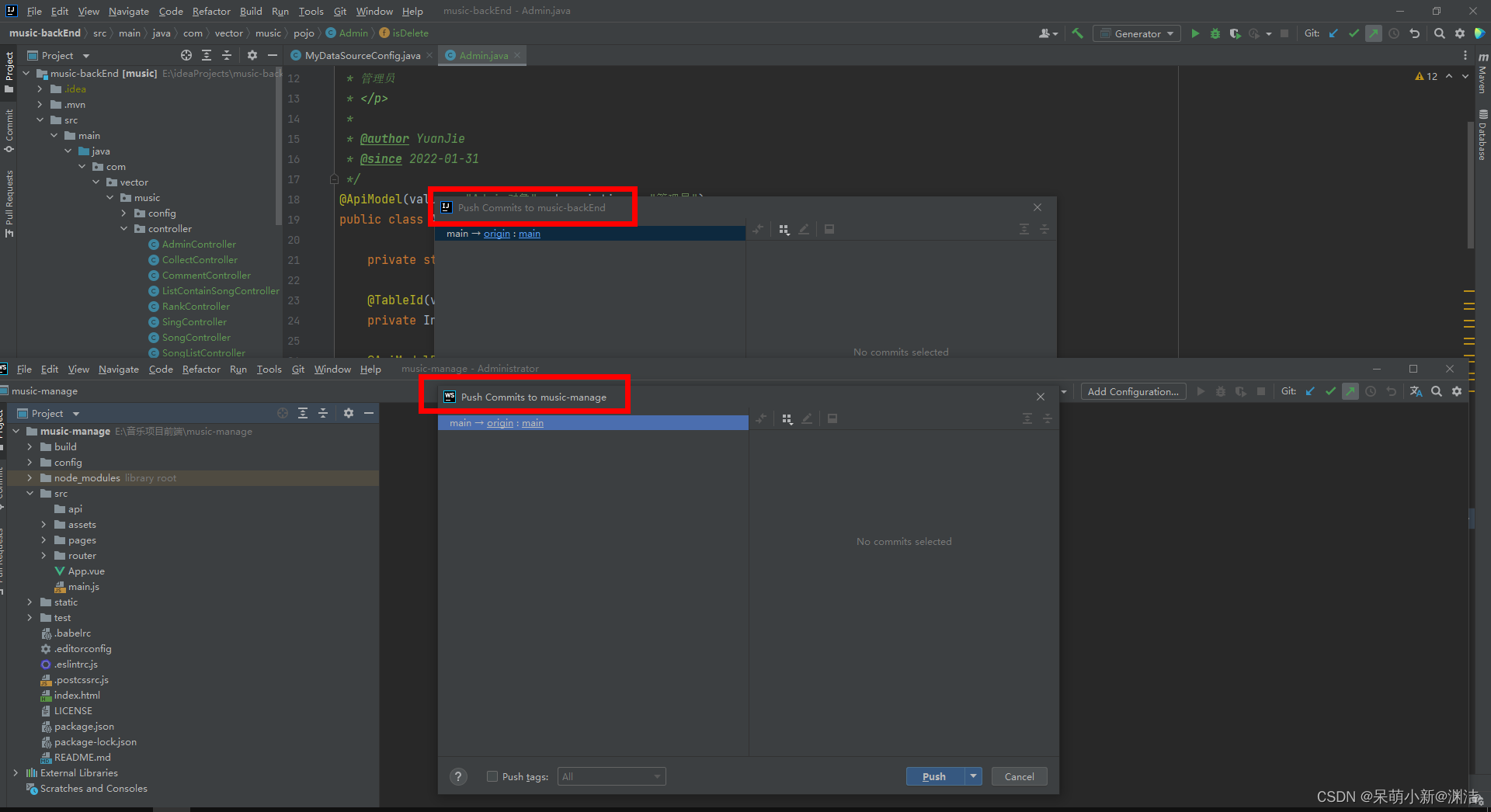Image resolution: width=1491 pixels, height=812 pixels.
Task: Select App.vue in music-manage tree
Action: tap(86, 571)
